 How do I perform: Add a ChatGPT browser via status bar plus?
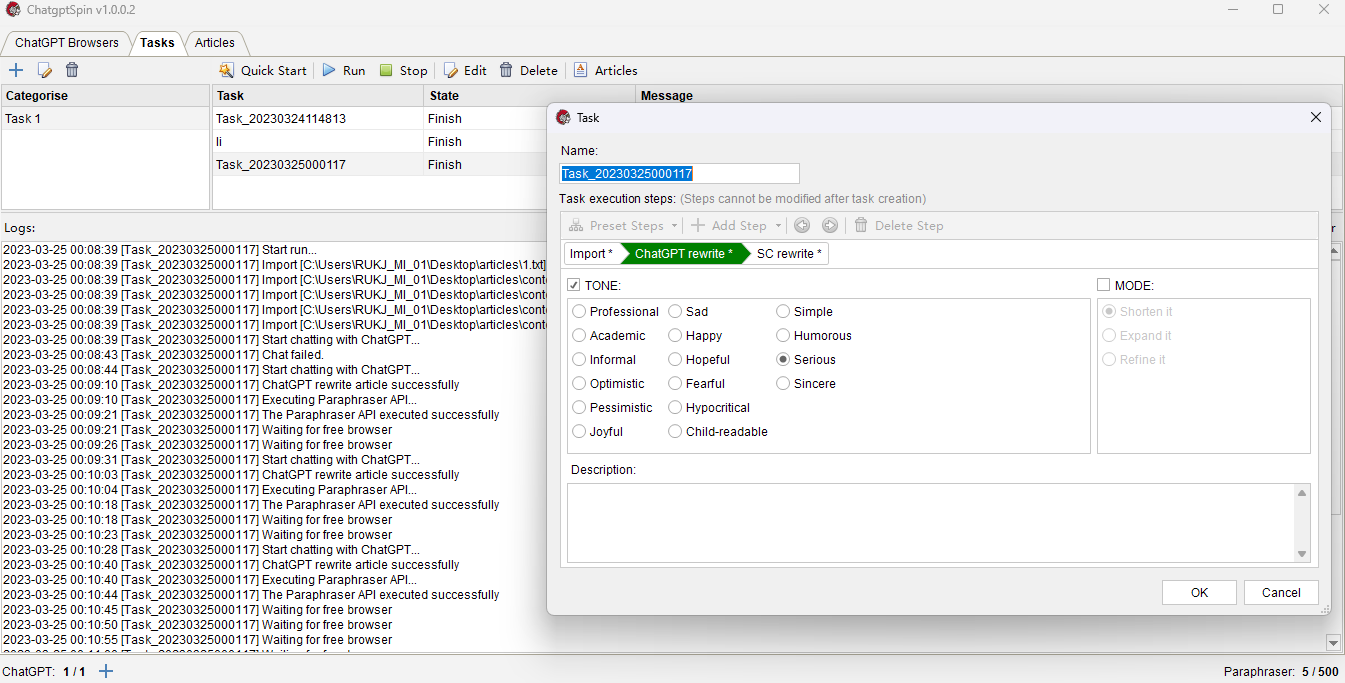pos(106,672)
